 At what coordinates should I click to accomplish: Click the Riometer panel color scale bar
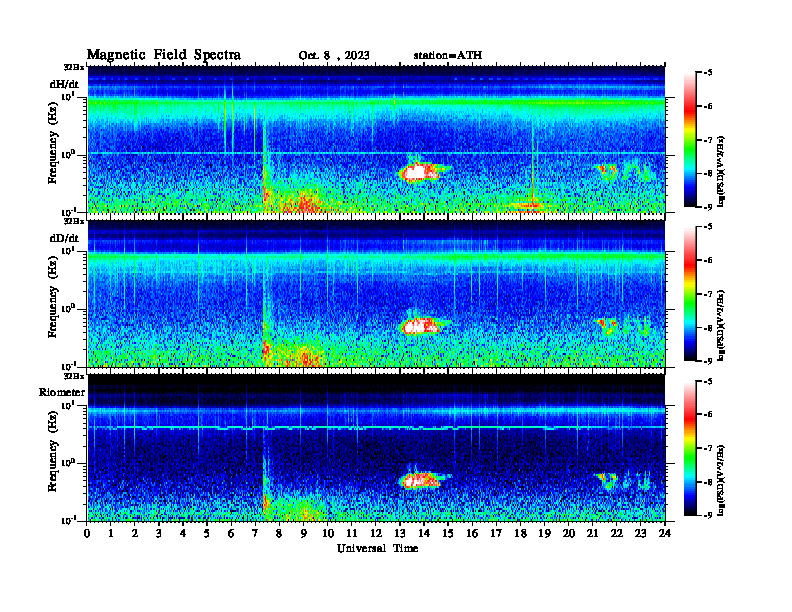click(x=690, y=448)
